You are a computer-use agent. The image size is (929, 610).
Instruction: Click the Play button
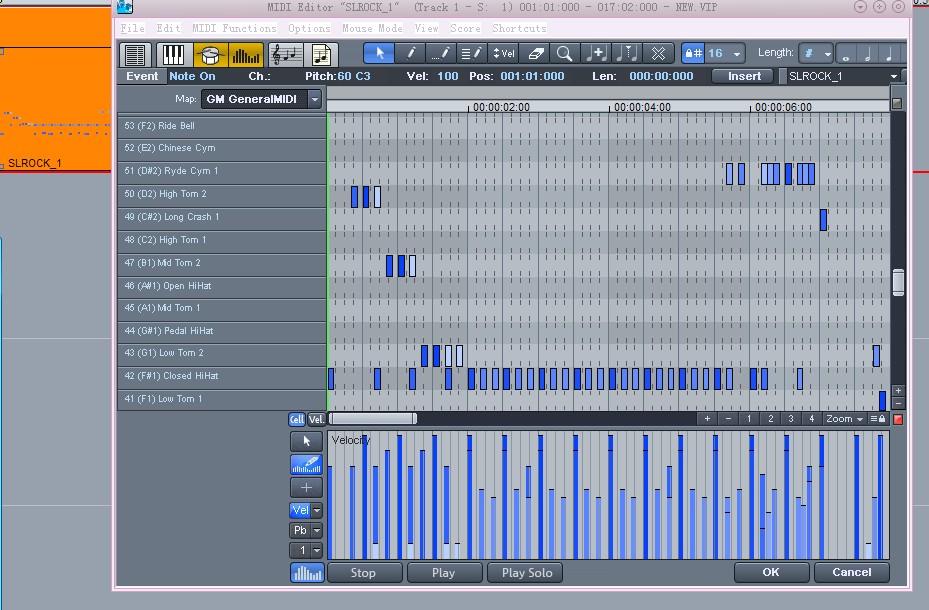pyautogui.click(x=443, y=573)
